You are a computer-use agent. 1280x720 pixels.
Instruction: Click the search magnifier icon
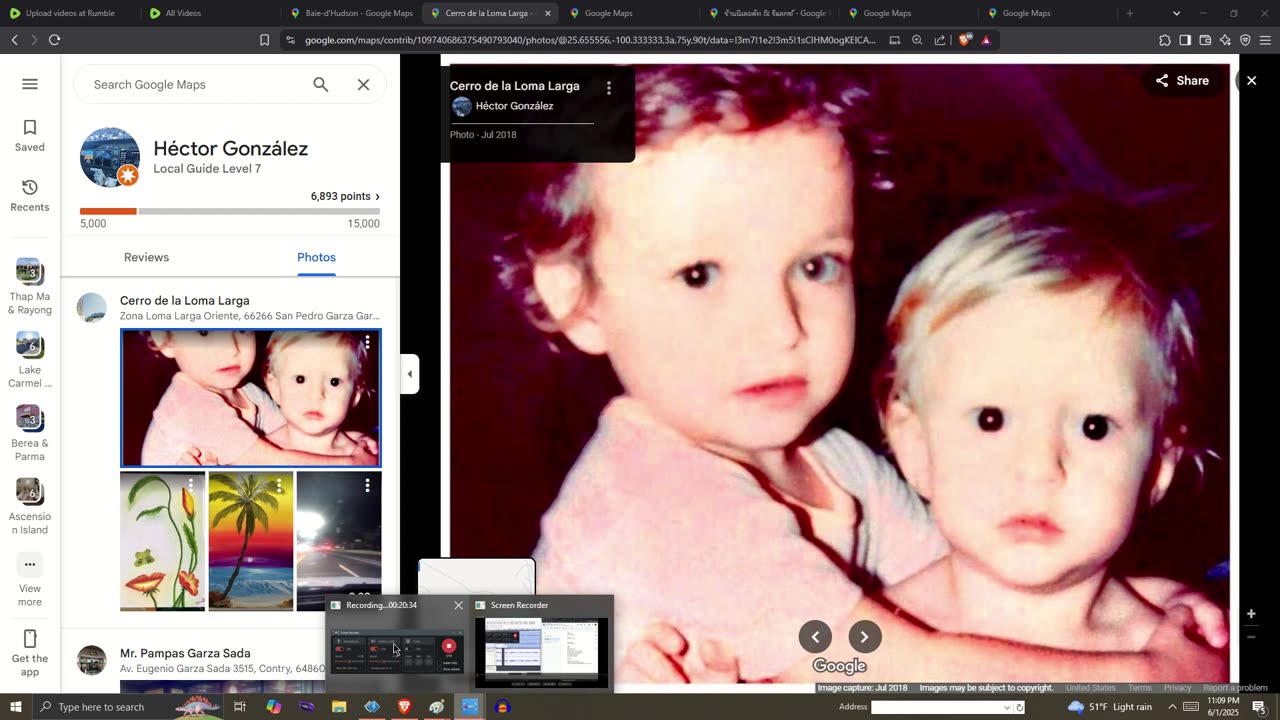[320, 85]
